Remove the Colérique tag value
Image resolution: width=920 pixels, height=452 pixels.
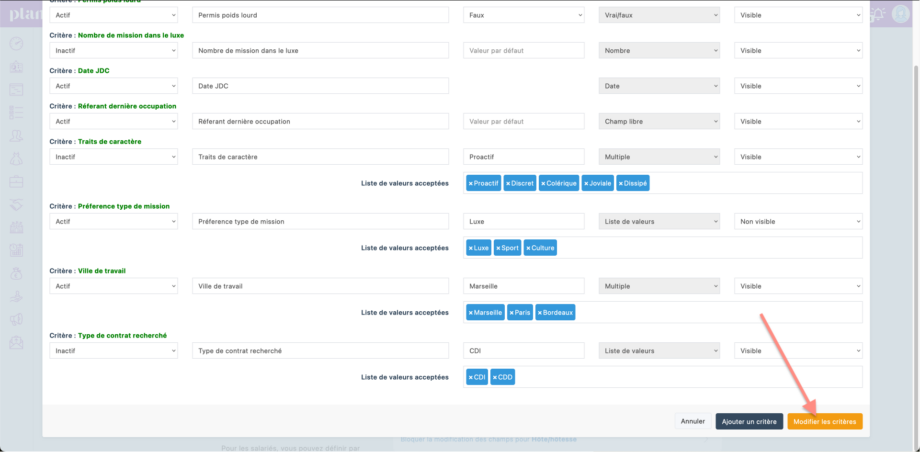coord(544,184)
